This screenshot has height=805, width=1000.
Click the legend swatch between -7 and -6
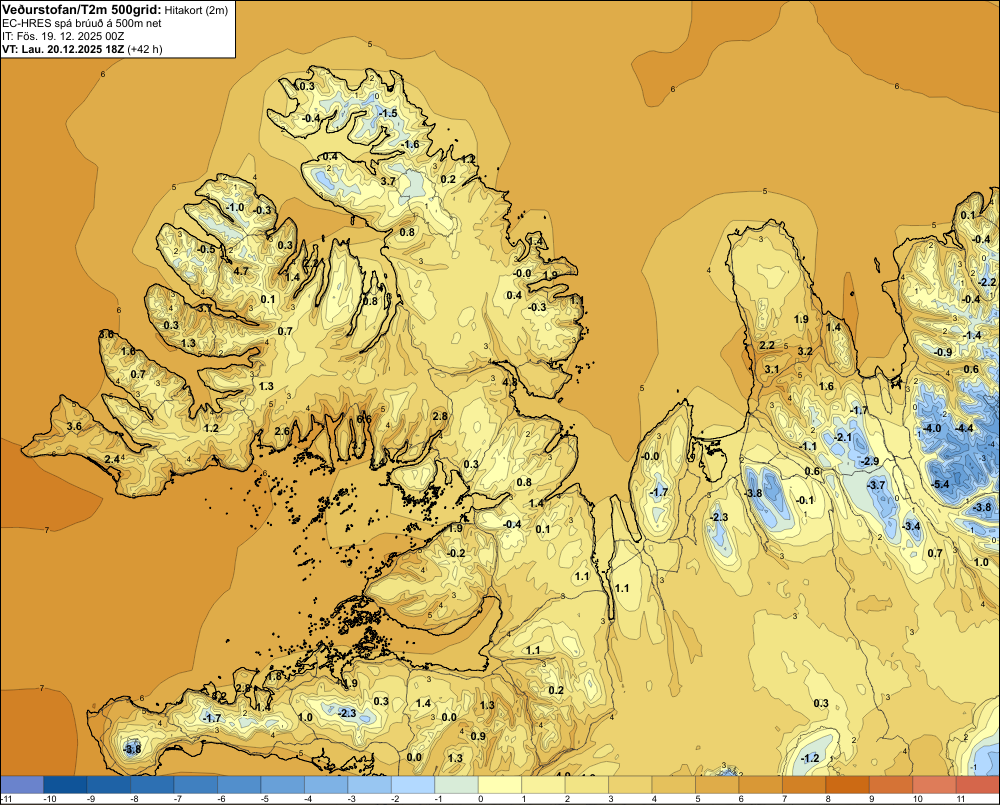196,784
